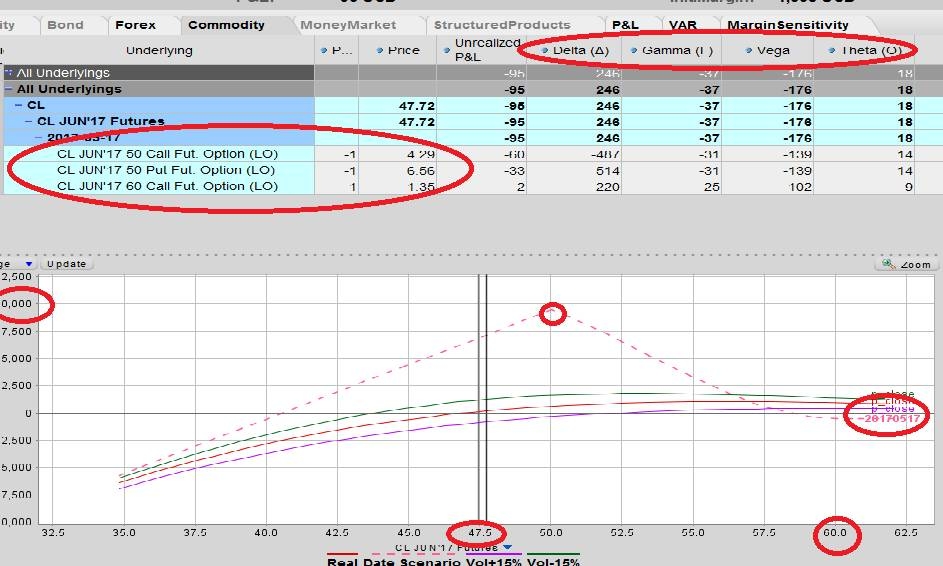Click blue dot icon beside Price header

(x=379, y=51)
